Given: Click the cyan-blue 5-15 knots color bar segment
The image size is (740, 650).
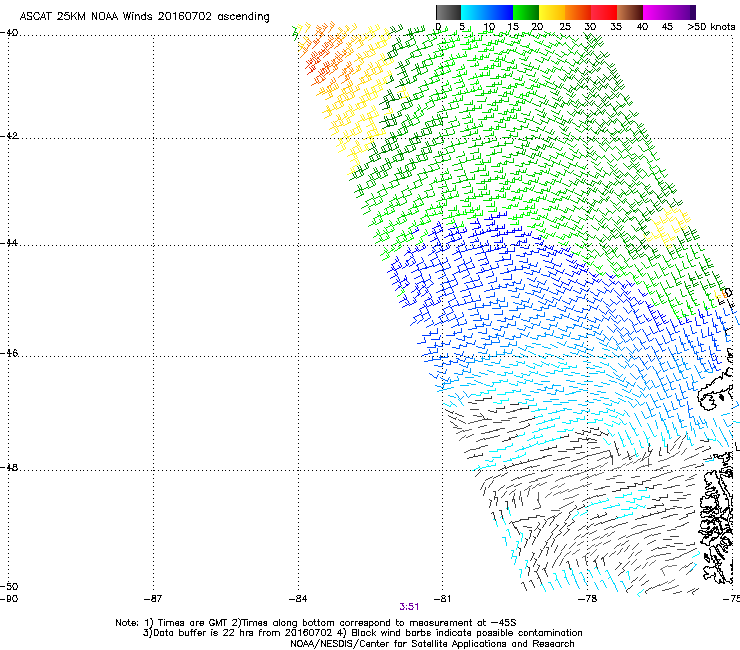Looking at the screenshot, I should click(x=487, y=12).
